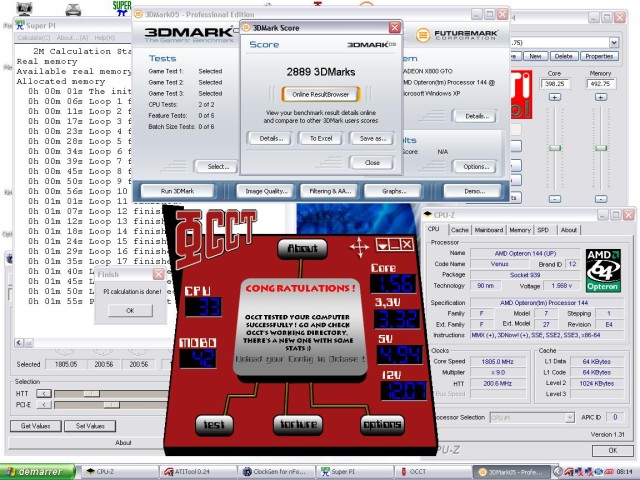Click the Demo button in 3DMark05
640x480 pixels.
(474, 191)
